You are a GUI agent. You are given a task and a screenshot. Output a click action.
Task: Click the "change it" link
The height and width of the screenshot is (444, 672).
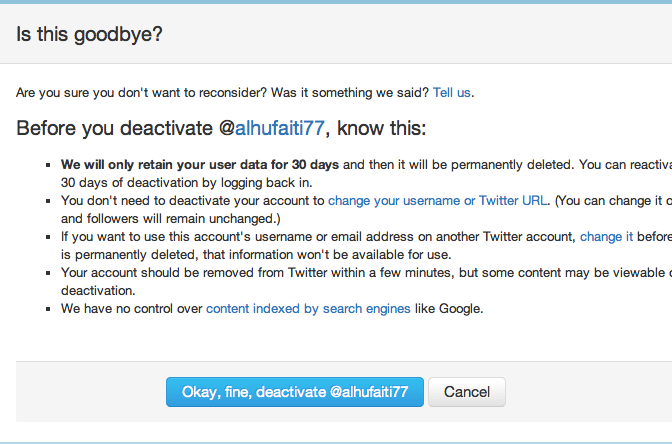coord(607,236)
